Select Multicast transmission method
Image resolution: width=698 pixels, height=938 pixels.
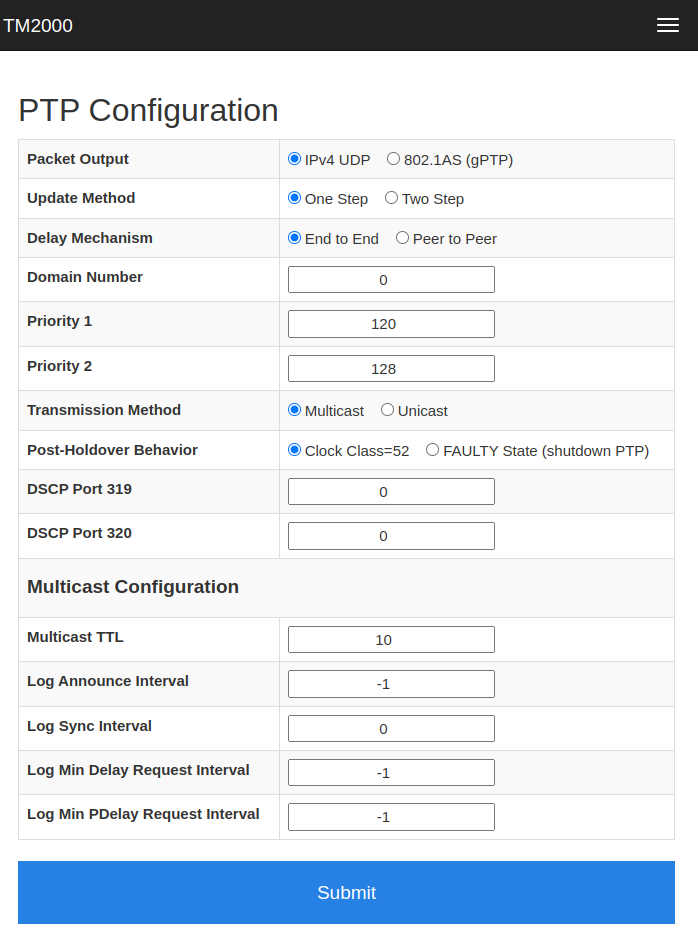coord(294,410)
